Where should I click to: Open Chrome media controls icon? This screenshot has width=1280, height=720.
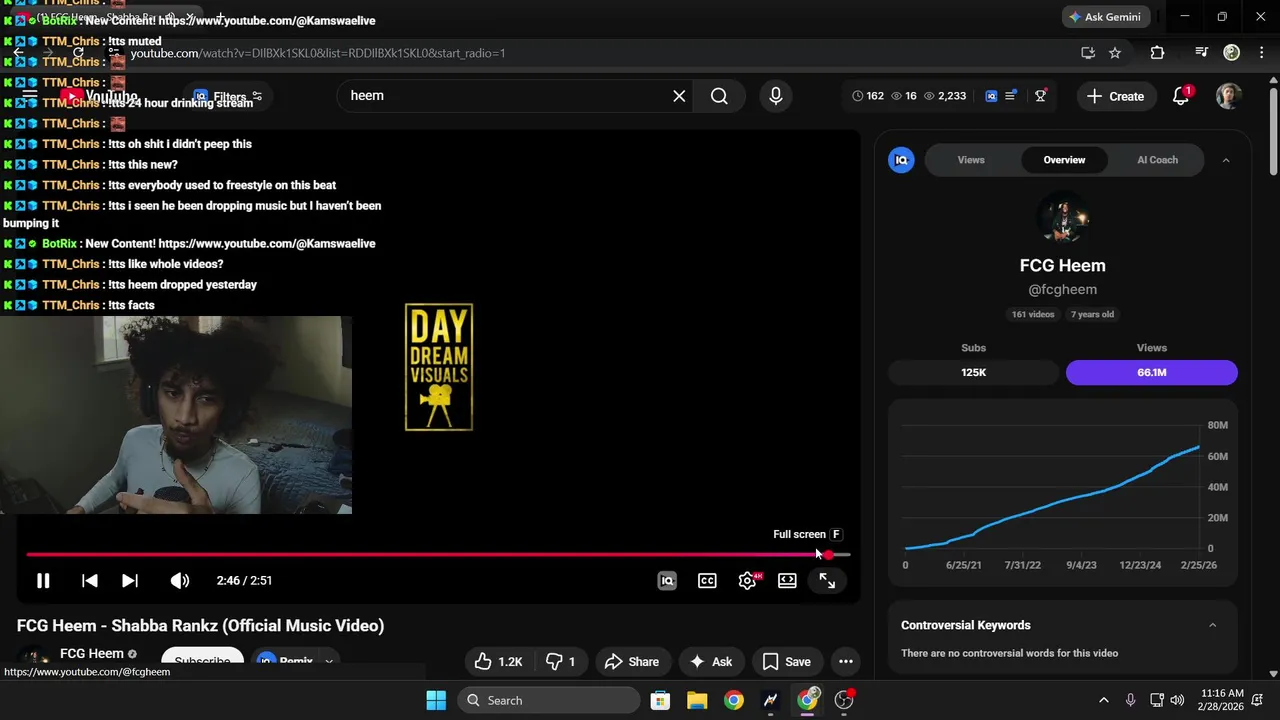(x=1202, y=53)
